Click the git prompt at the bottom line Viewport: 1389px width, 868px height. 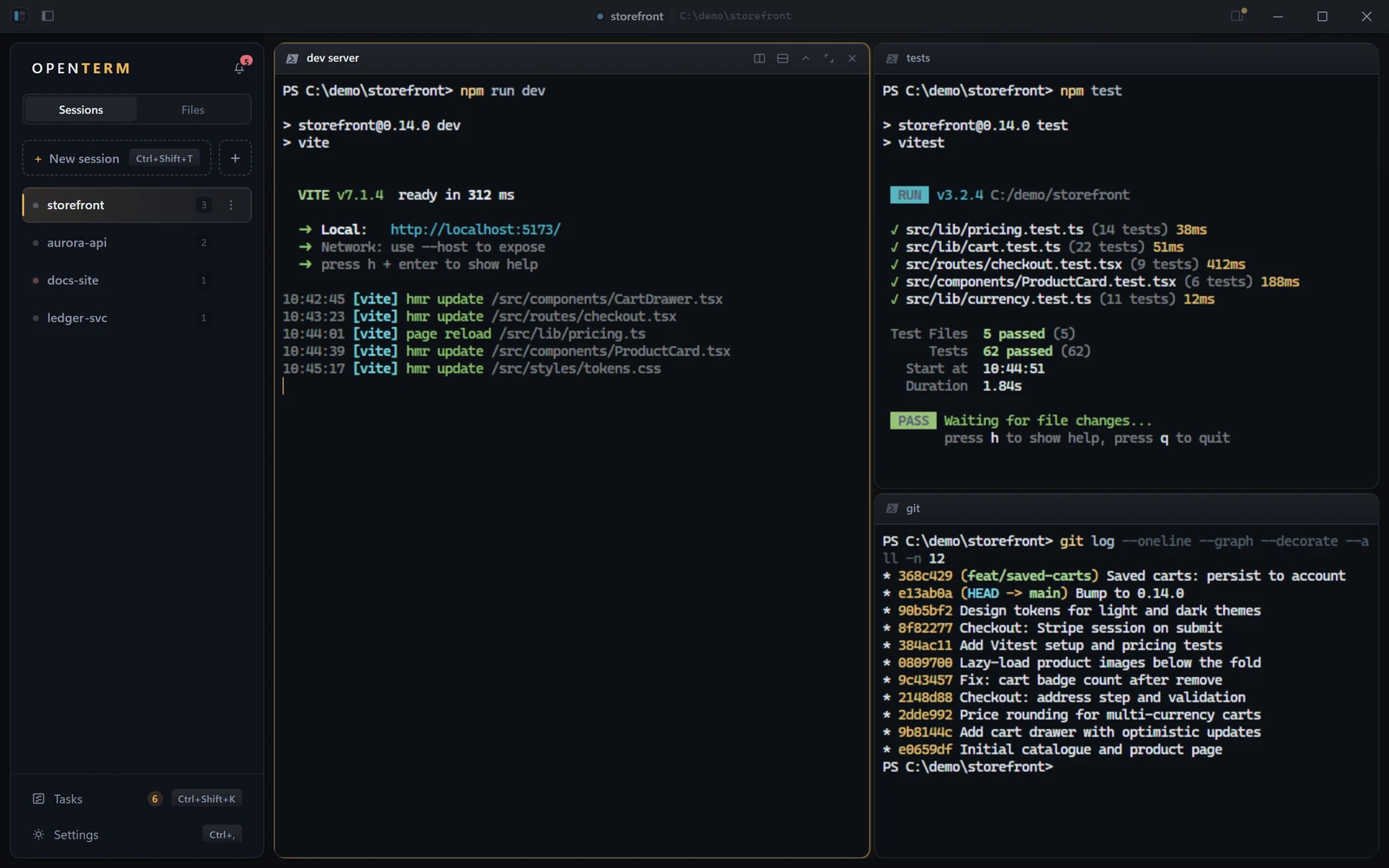point(967,766)
